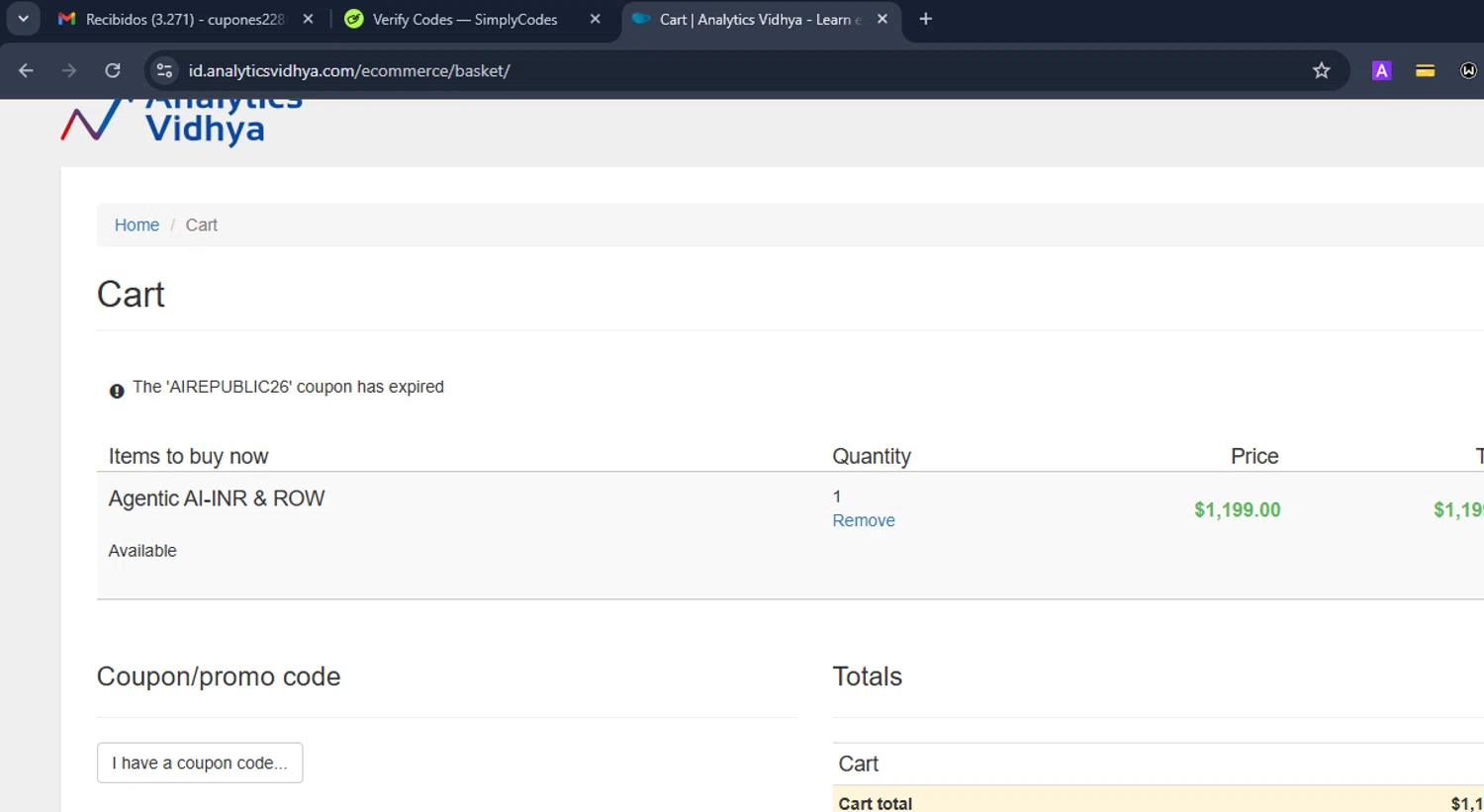
Task: Click the Gmail favicon in first tab
Action: (66, 19)
